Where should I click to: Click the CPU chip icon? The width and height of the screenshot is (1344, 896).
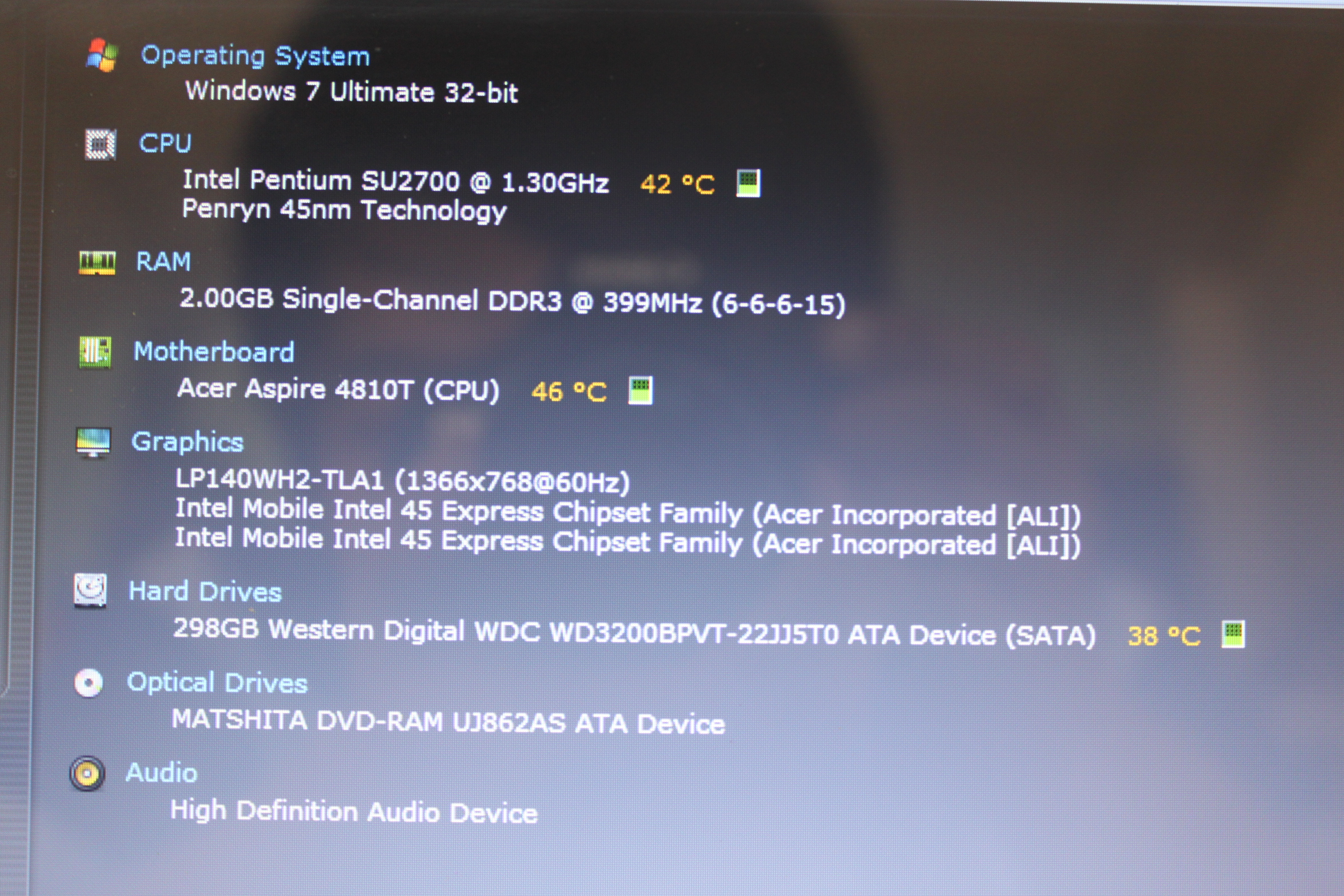[100, 144]
